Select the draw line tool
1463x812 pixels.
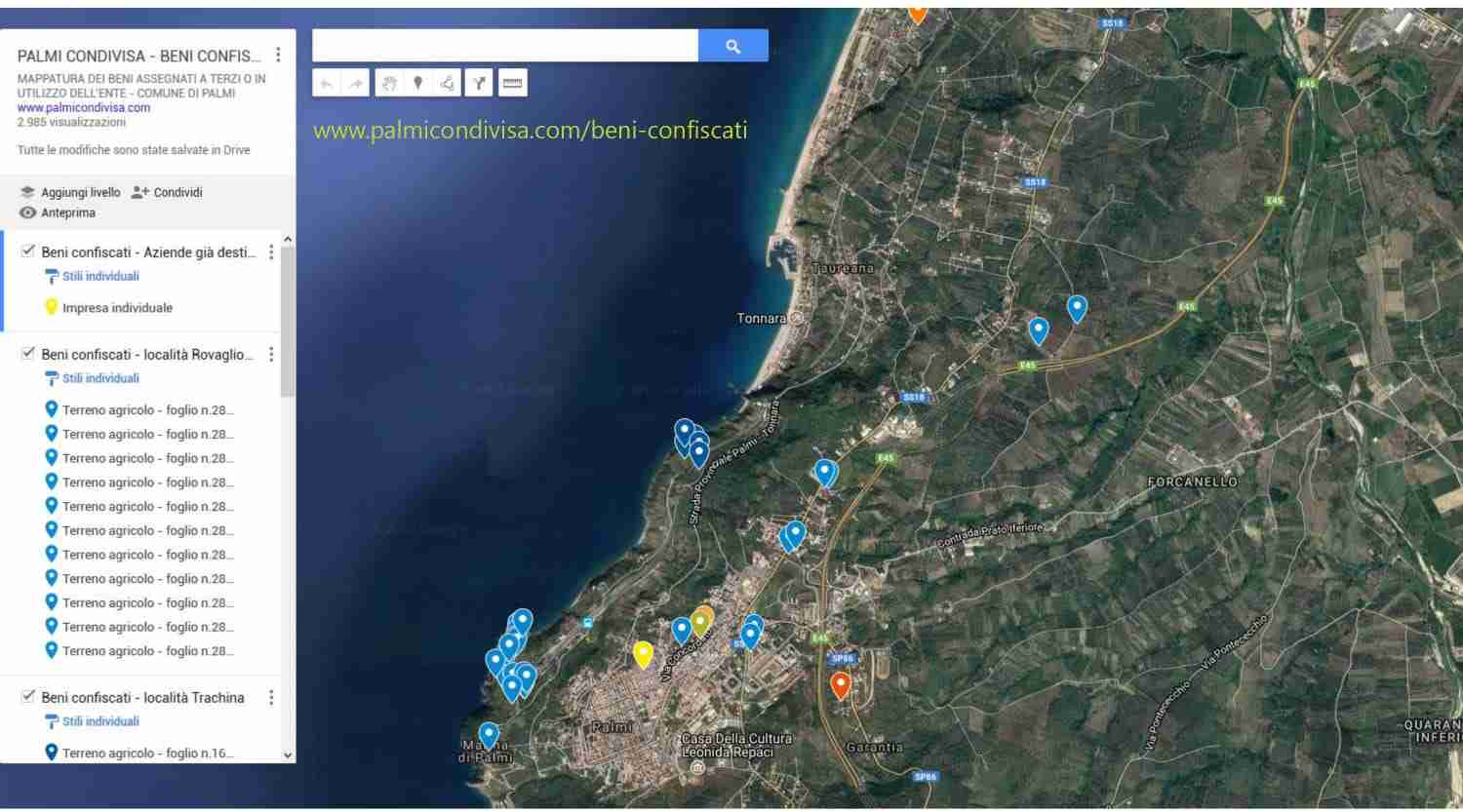click(x=448, y=84)
